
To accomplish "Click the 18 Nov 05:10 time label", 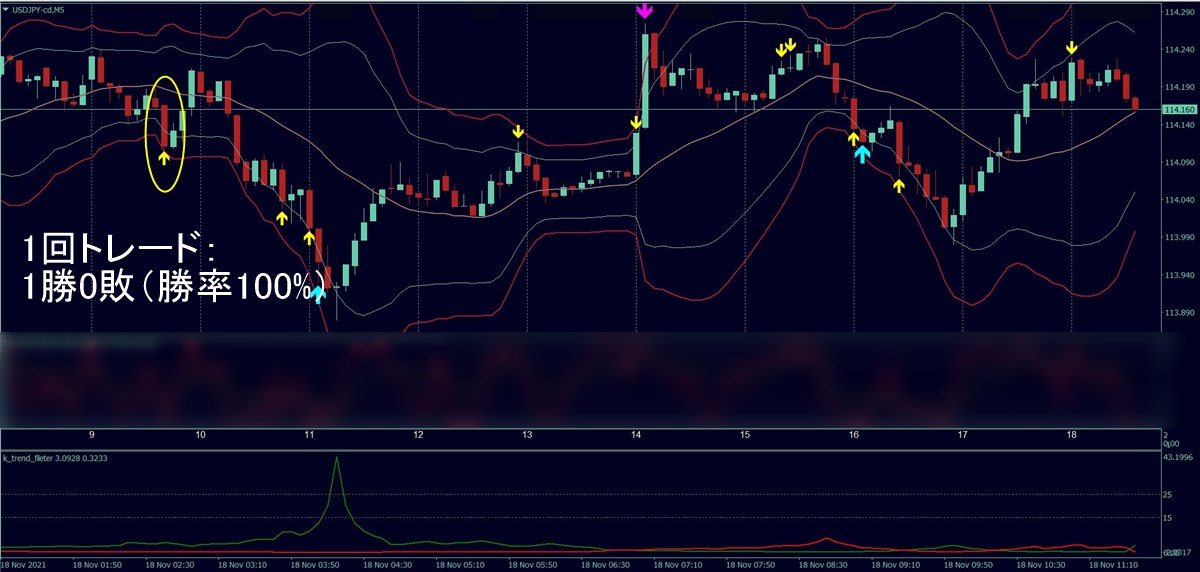I will point(461,564).
